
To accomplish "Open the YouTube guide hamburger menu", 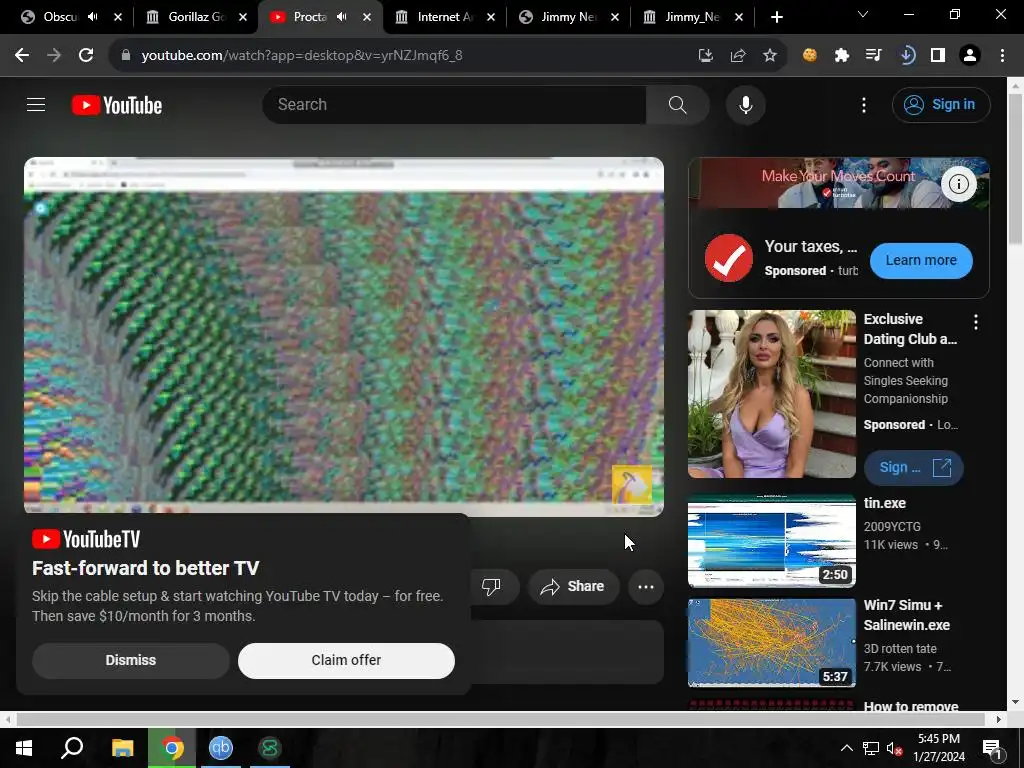I will pos(36,104).
